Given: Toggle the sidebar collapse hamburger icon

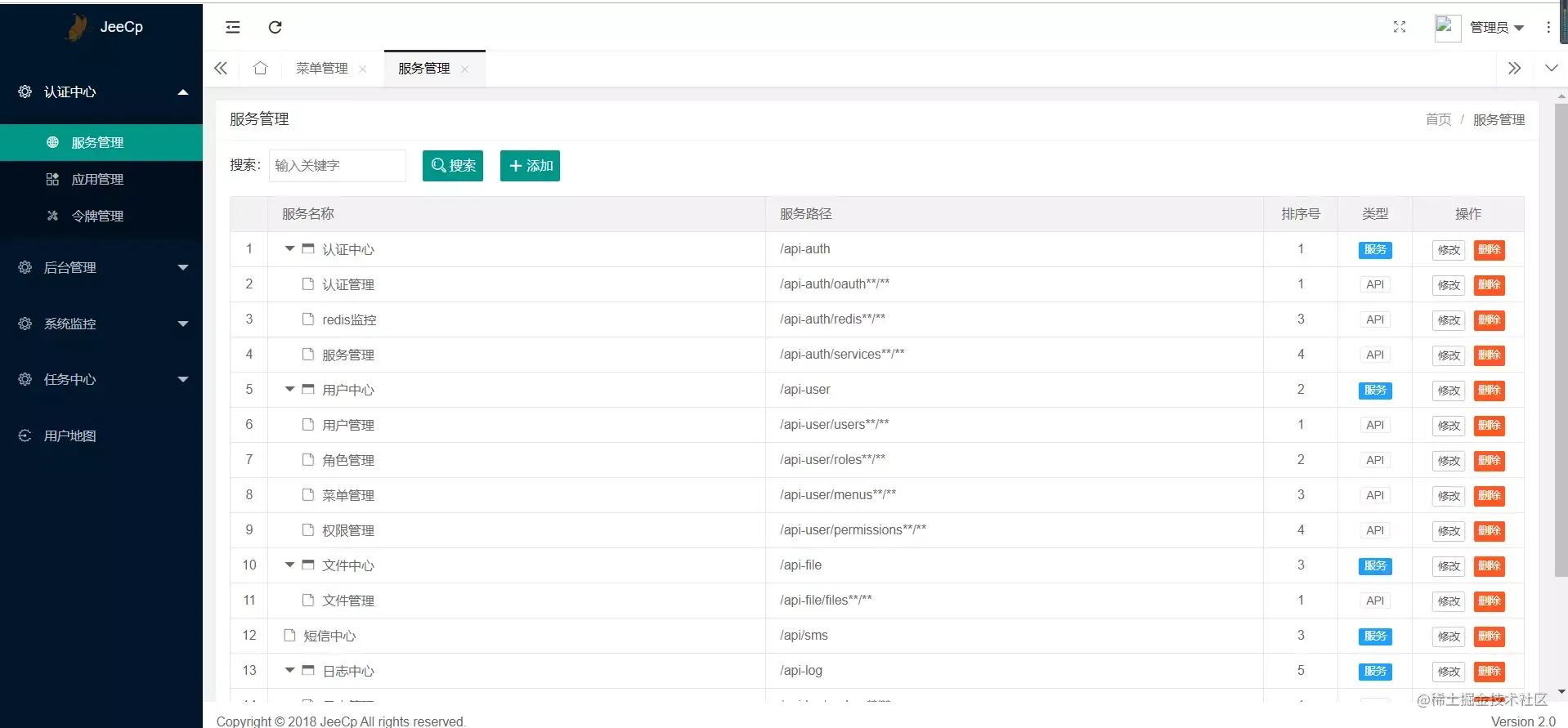Looking at the screenshot, I should pos(233,27).
